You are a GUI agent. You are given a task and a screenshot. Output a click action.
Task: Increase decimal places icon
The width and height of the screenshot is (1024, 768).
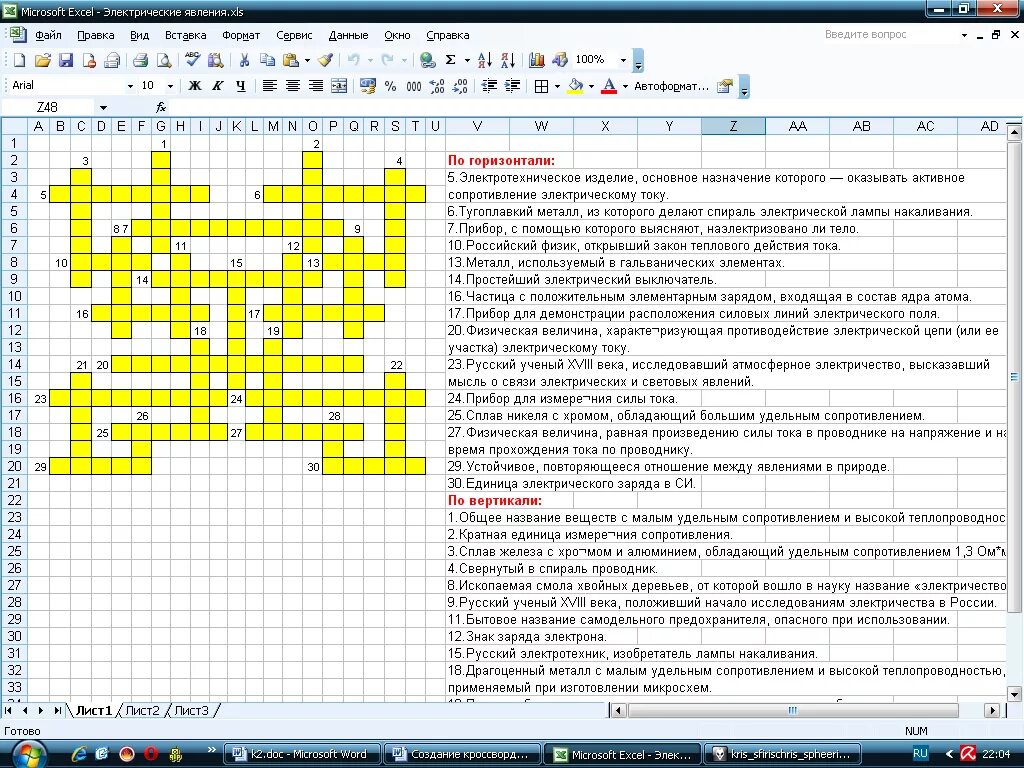(x=437, y=86)
